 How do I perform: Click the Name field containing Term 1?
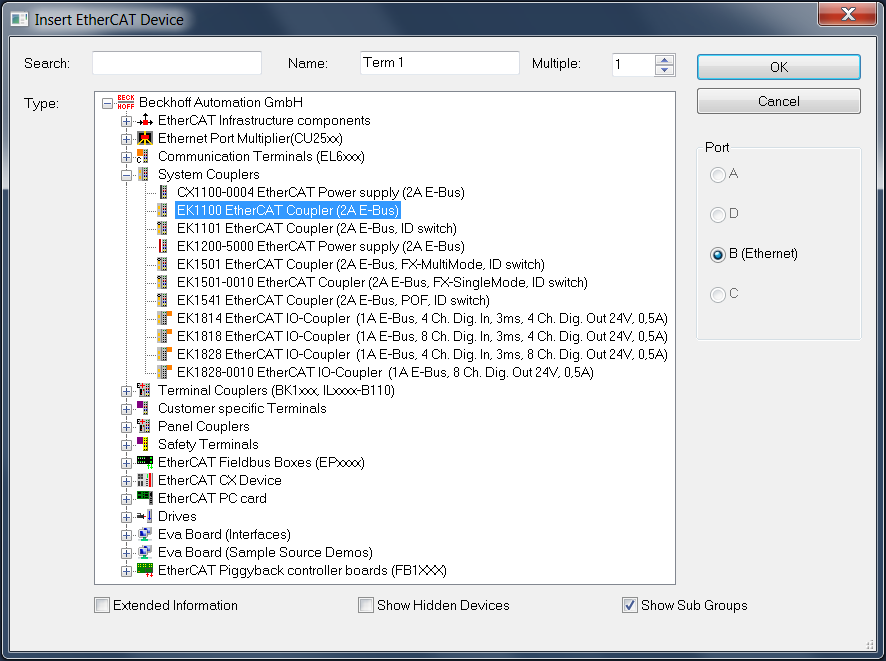pyautogui.click(x=440, y=63)
